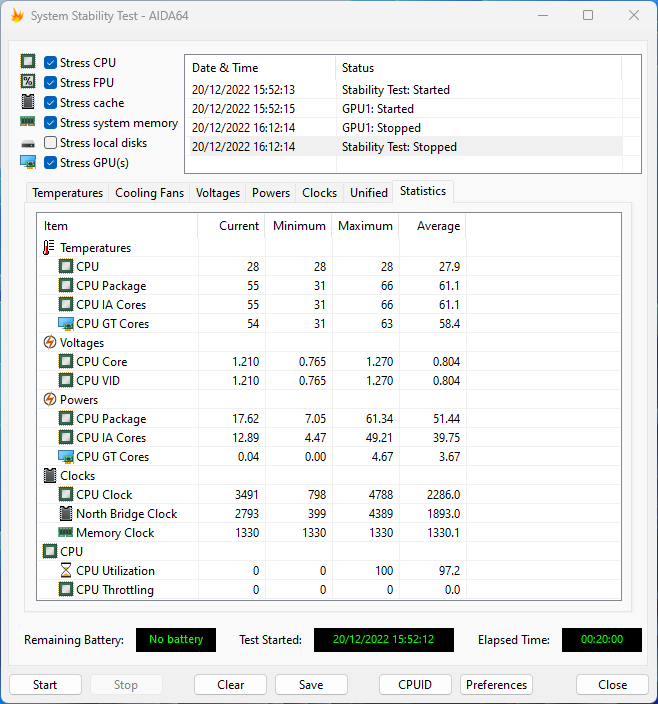Click the 'No battery' status field

point(176,639)
